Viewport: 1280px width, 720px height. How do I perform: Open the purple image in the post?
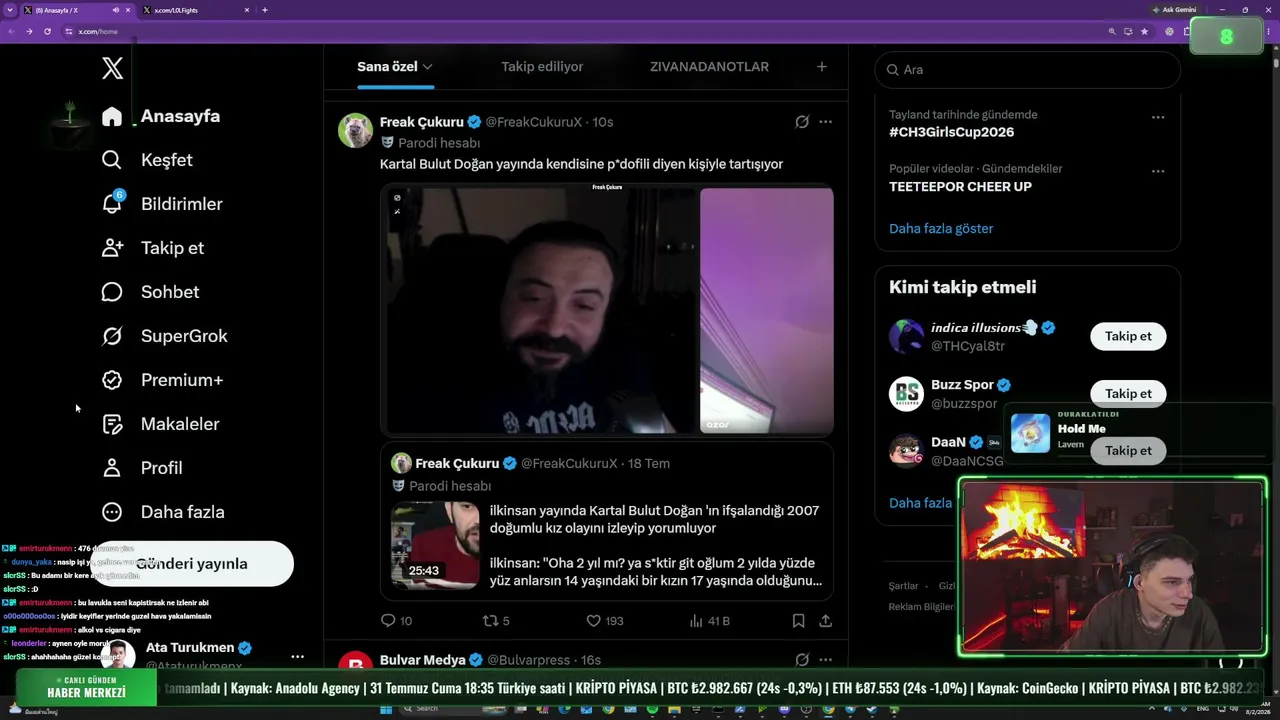coord(767,311)
